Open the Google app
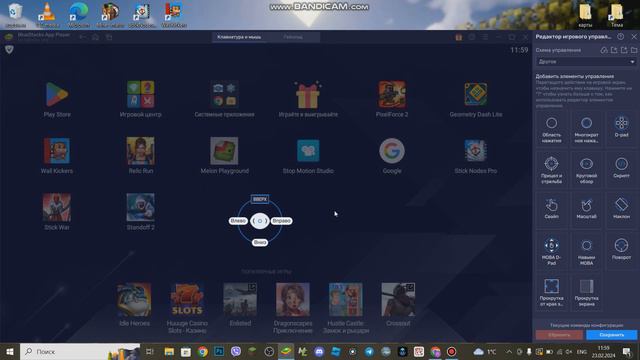Screen dimensions: 640x360 [392, 156]
